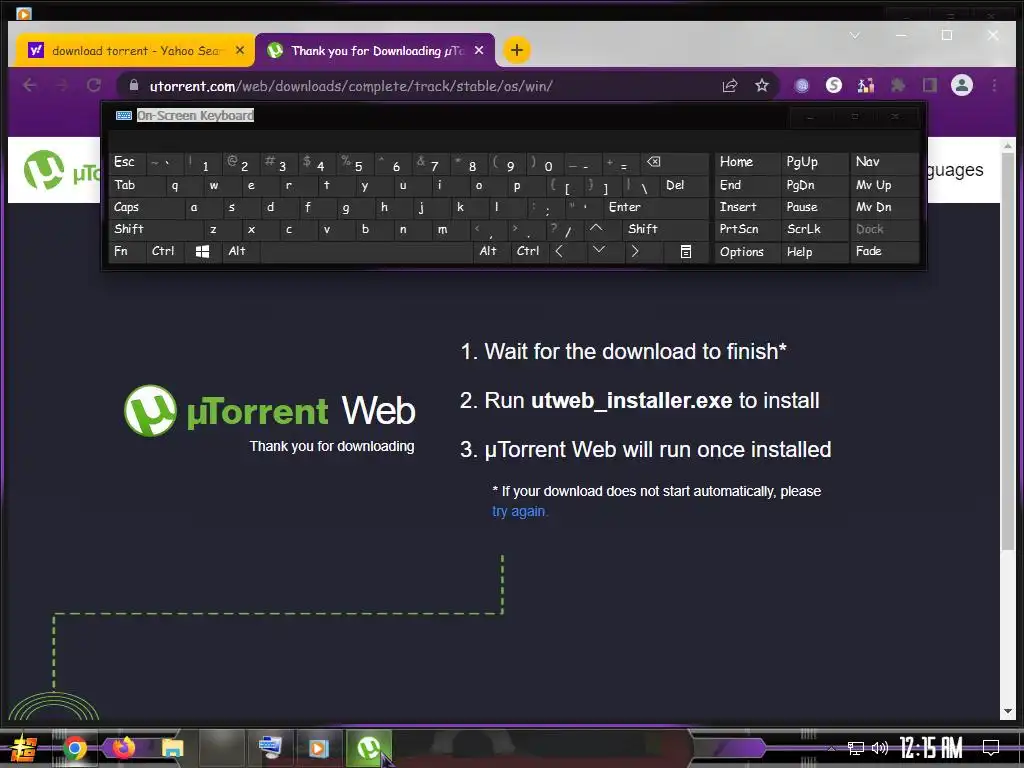This screenshot has width=1024, height=768.
Task: Click the Fade key on keyboard
Action: pyautogui.click(x=884, y=251)
